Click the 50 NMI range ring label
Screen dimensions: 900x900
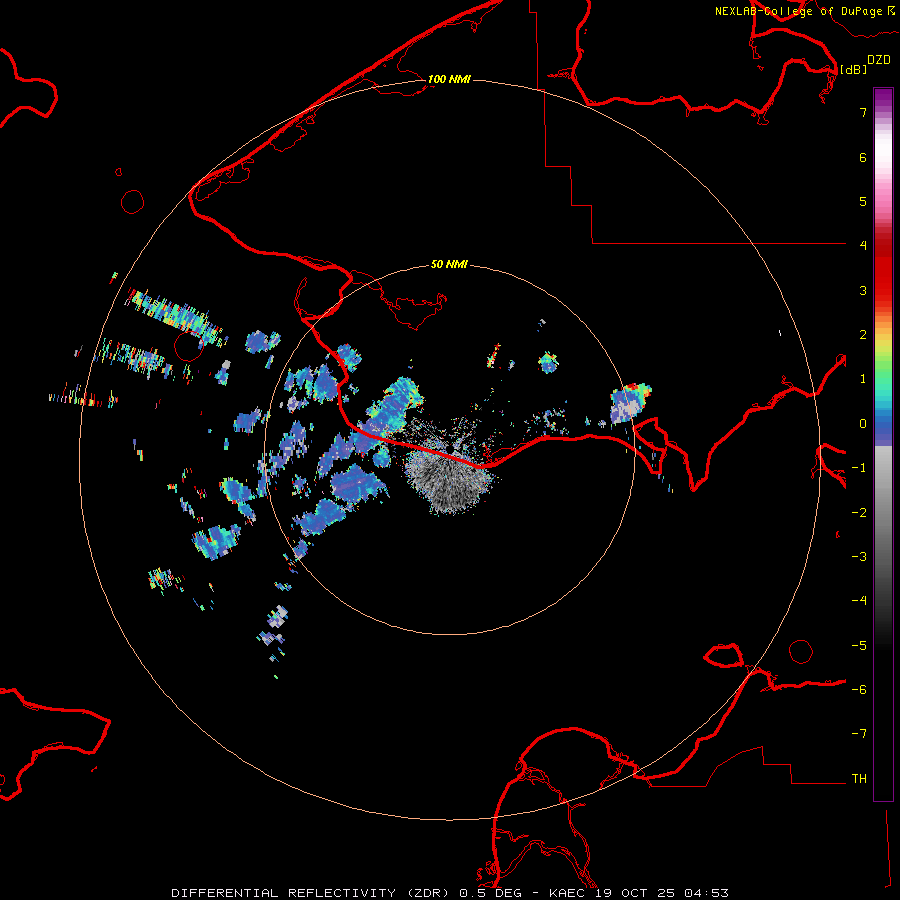[x=449, y=264]
